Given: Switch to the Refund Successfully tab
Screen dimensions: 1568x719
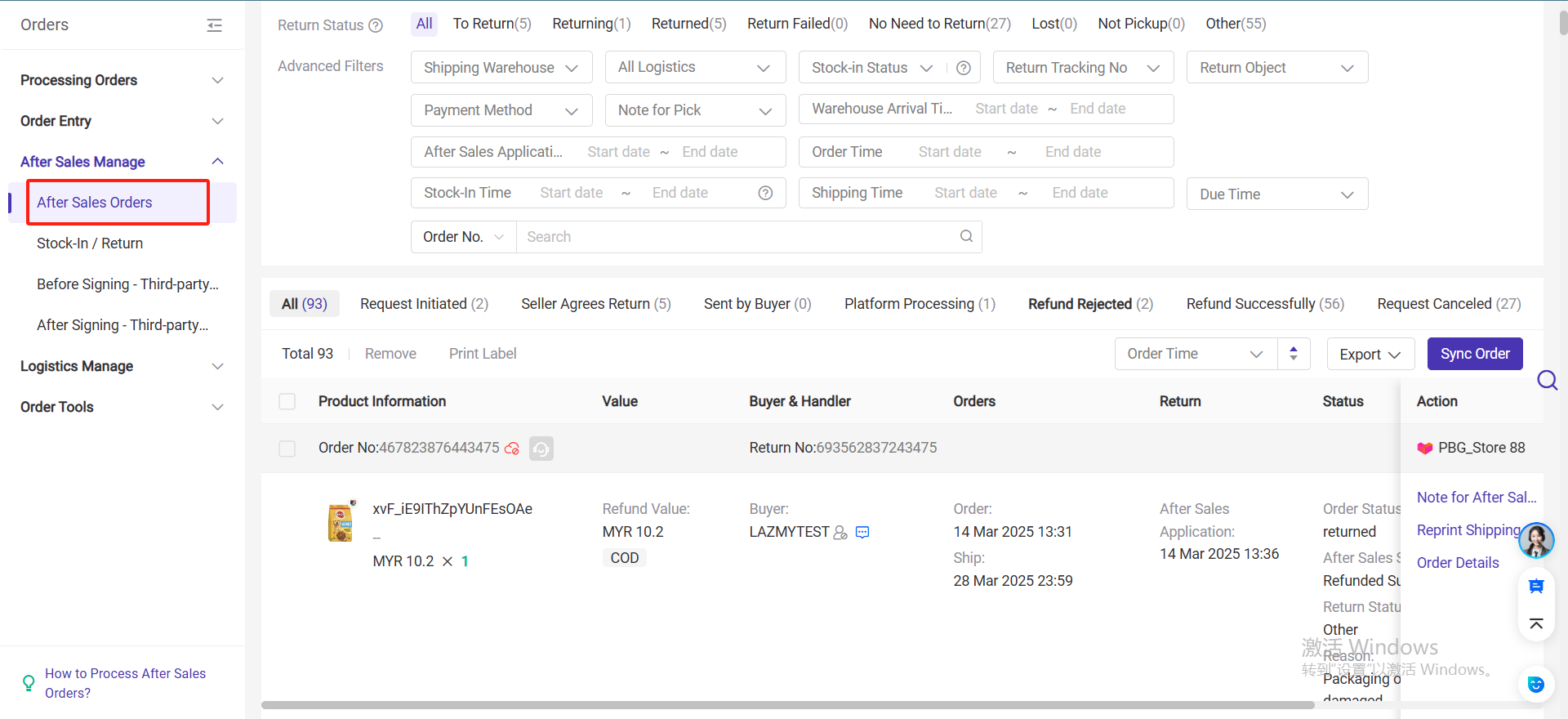Looking at the screenshot, I should 1264,304.
